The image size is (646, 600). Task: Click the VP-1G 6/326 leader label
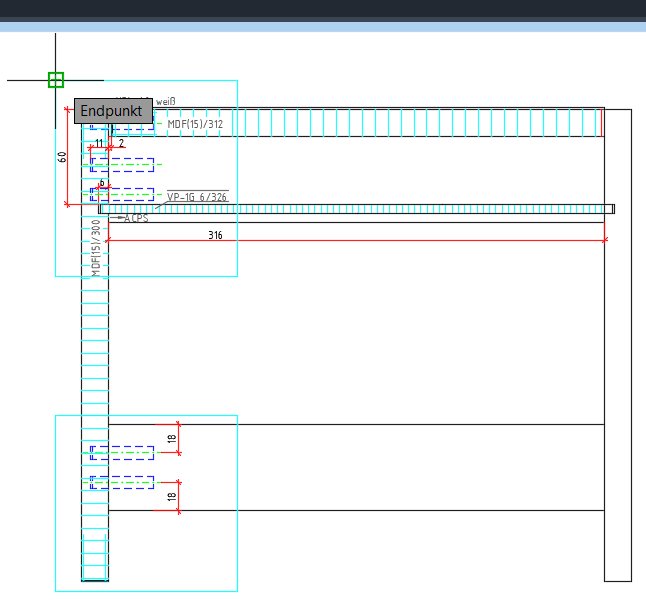197,197
